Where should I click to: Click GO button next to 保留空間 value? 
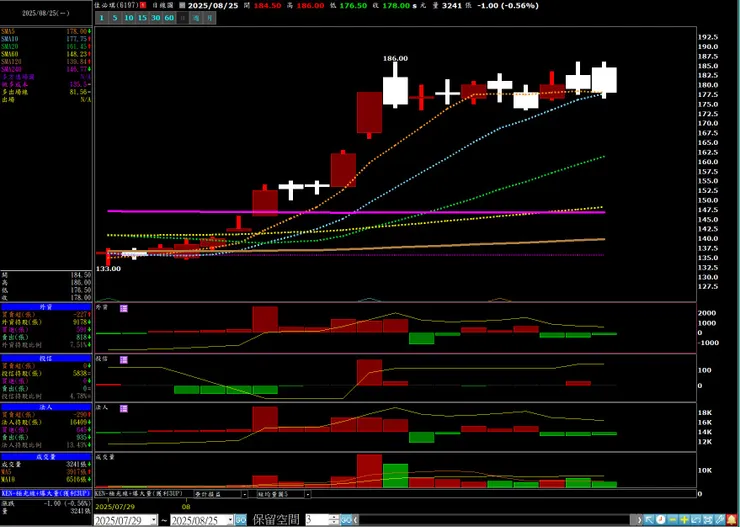pos(346,520)
